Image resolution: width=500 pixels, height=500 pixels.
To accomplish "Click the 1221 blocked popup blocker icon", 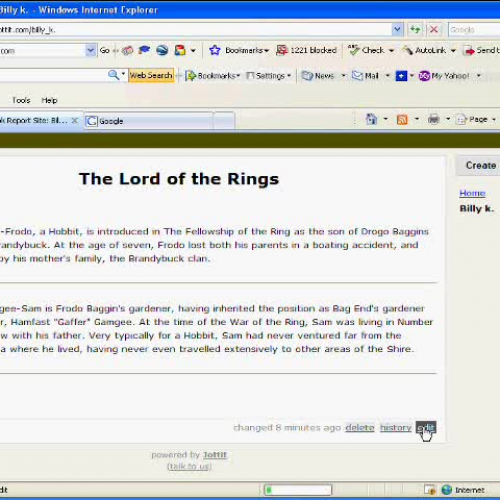I will pyautogui.click(x=282, y=50).
